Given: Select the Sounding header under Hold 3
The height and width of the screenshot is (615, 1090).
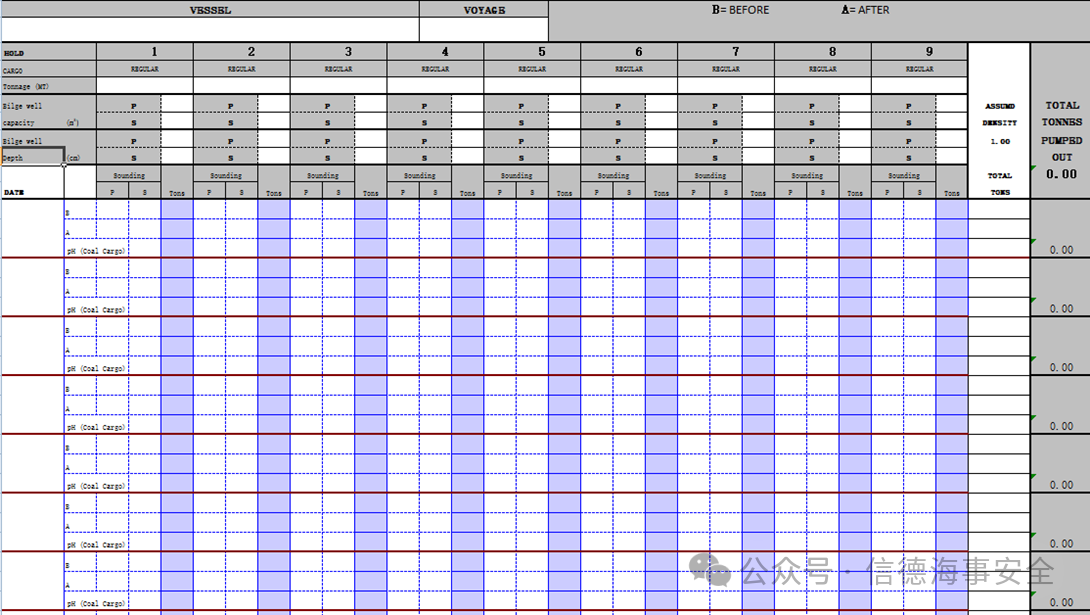Looking at the screenshot, I should pyautogui.click(x=322, y=175).
